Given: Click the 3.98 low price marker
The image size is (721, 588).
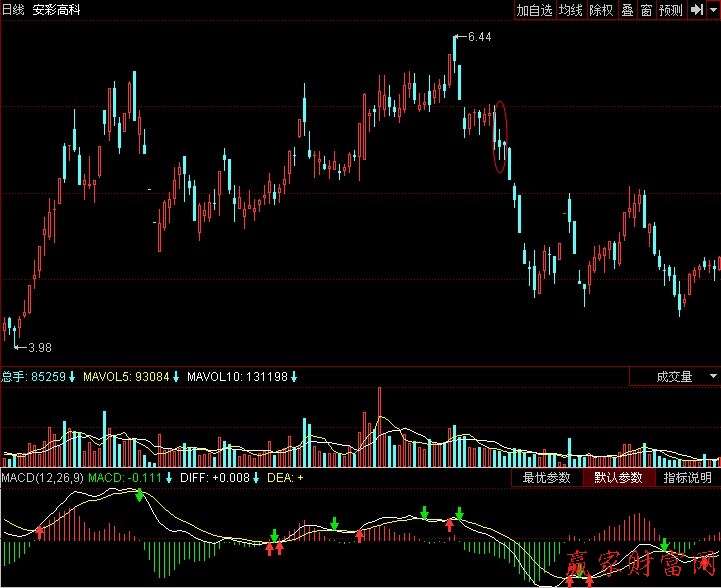Looking at the screenshot, I should (x=38, y=347).
